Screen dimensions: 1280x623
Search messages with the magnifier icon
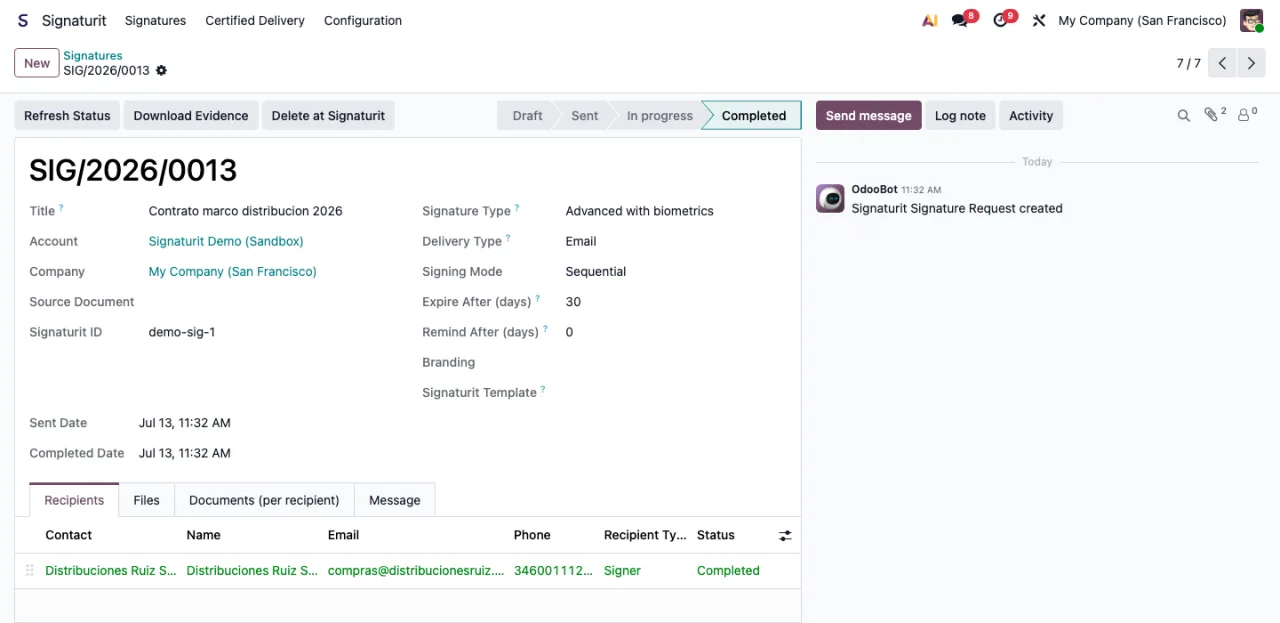pyautogui.click(x=1183, y=116)
